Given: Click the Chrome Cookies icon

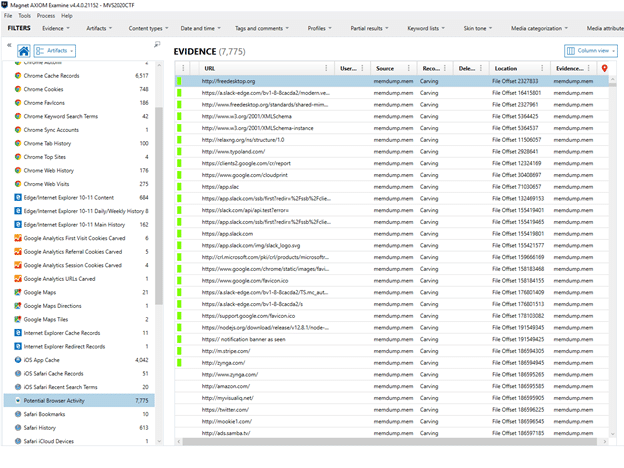Looking at the screenshot, I should 18,89.
